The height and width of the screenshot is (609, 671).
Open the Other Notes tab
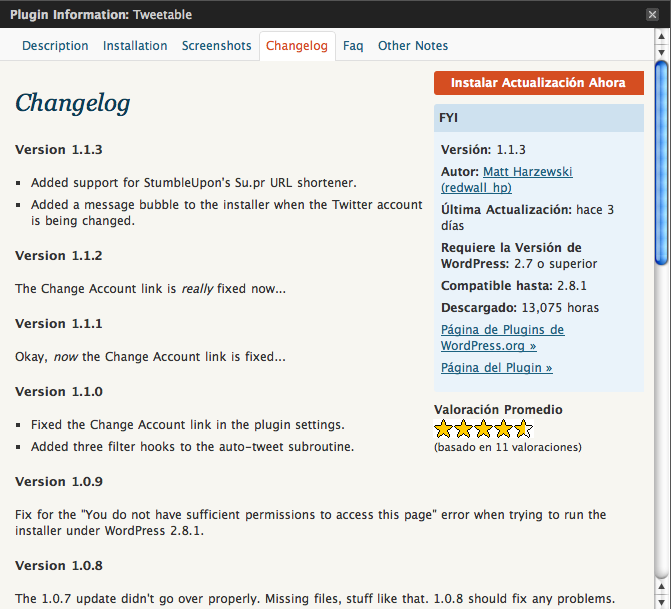(x=413, y=46)
